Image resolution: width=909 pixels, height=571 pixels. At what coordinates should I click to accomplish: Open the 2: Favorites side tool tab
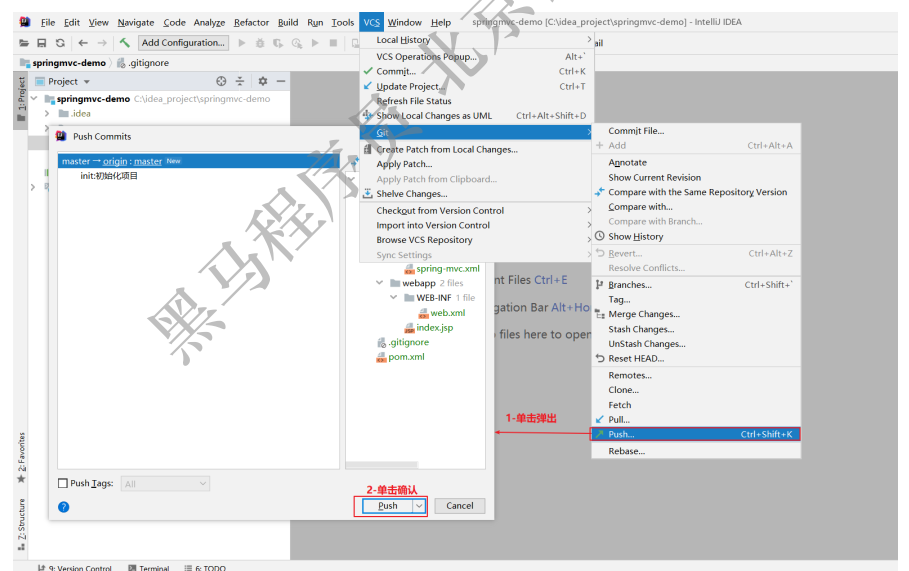(21, 457)
